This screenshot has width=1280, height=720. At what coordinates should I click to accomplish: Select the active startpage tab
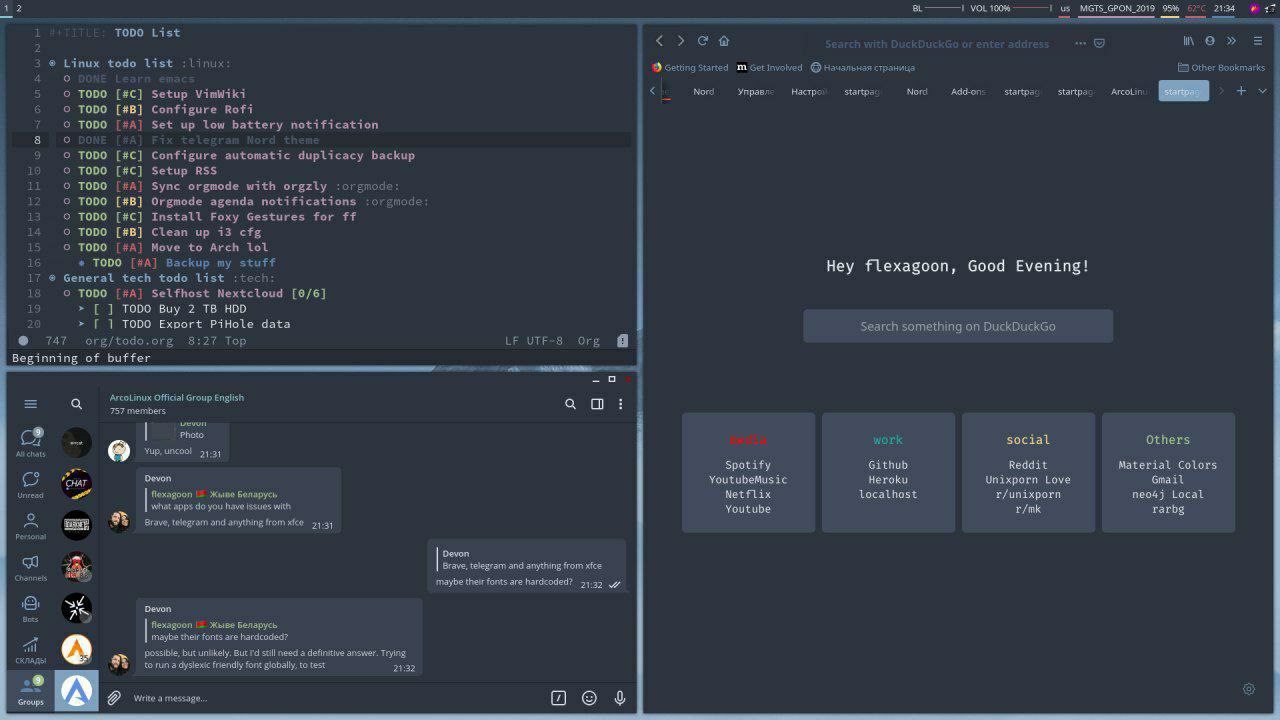pos(1183,91)
